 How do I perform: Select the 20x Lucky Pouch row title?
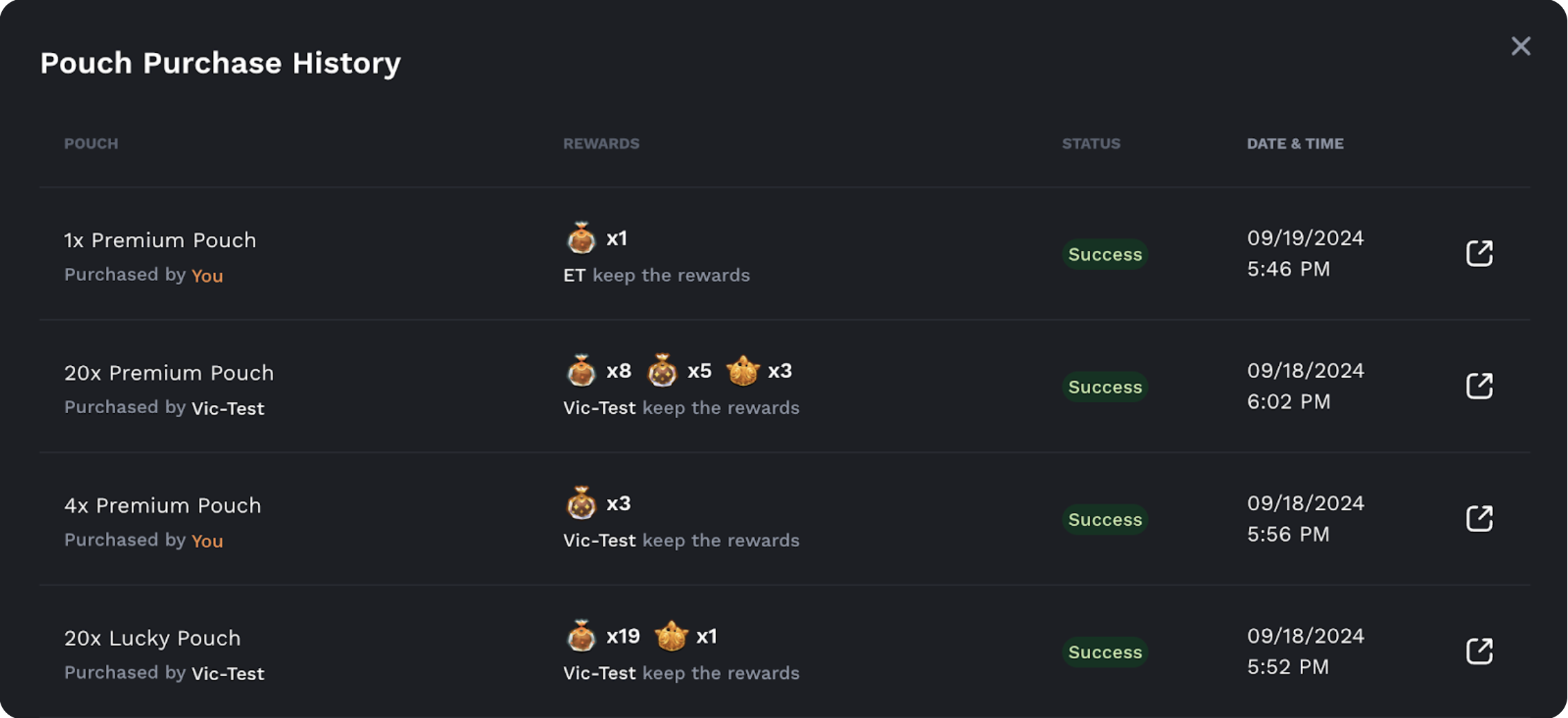[152, 638]
